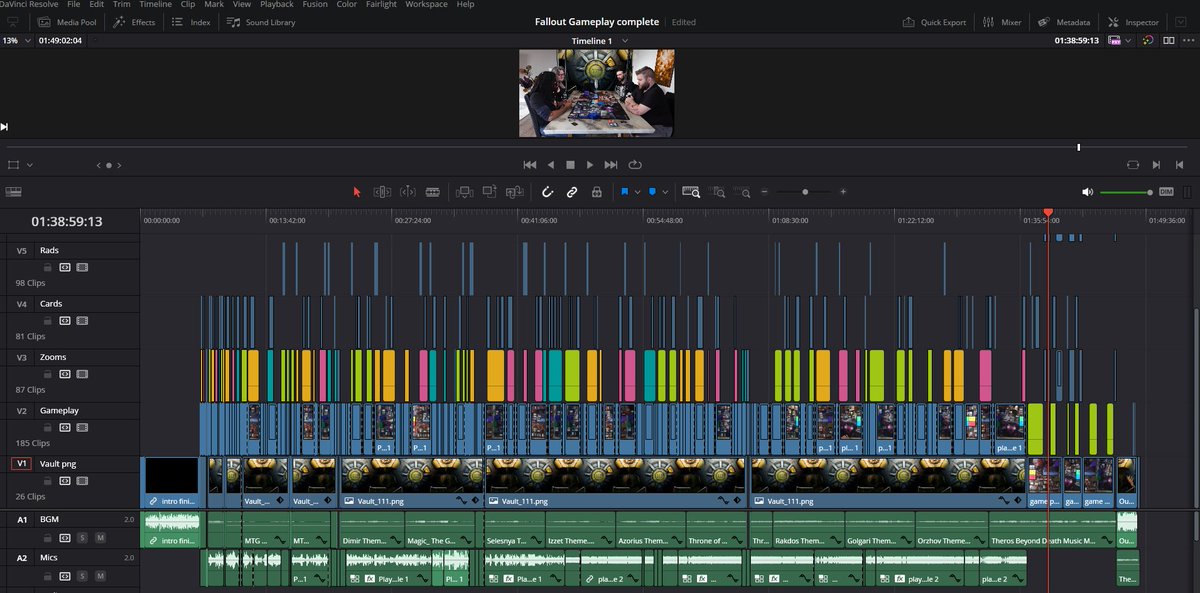Image resolution: width=1200 pixels, height=593 pixels.
Task: Click the viewer preview image
Action: pyautogui.click(x=596, y=94)
